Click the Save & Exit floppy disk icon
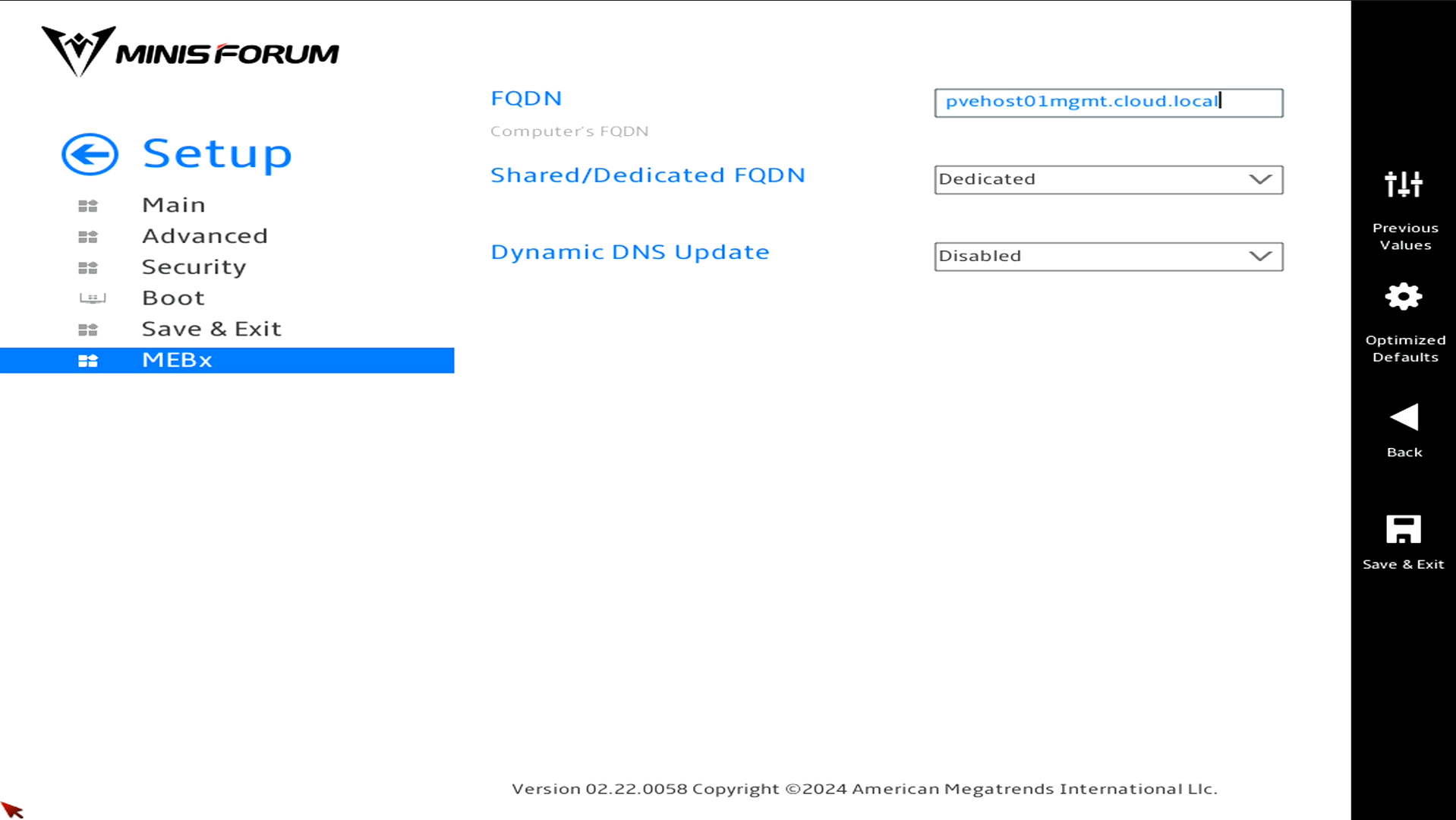Image resolution: width=1456 pixels, height=820 pixels. (1404, 530)
